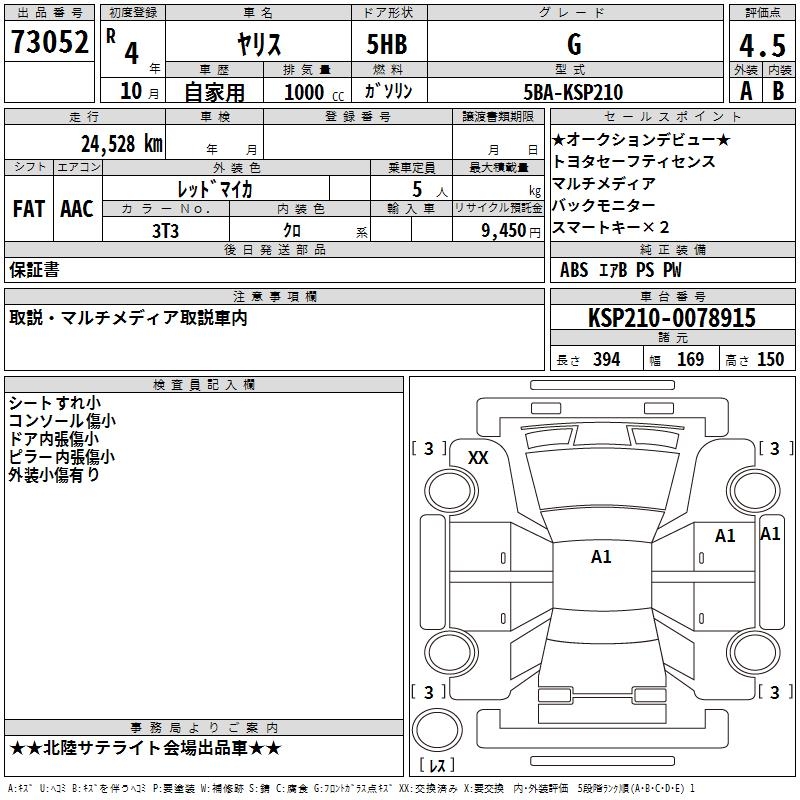Click exterior rating A
Viewport: 800px width, 800px height.
click(x=746, y=91)
